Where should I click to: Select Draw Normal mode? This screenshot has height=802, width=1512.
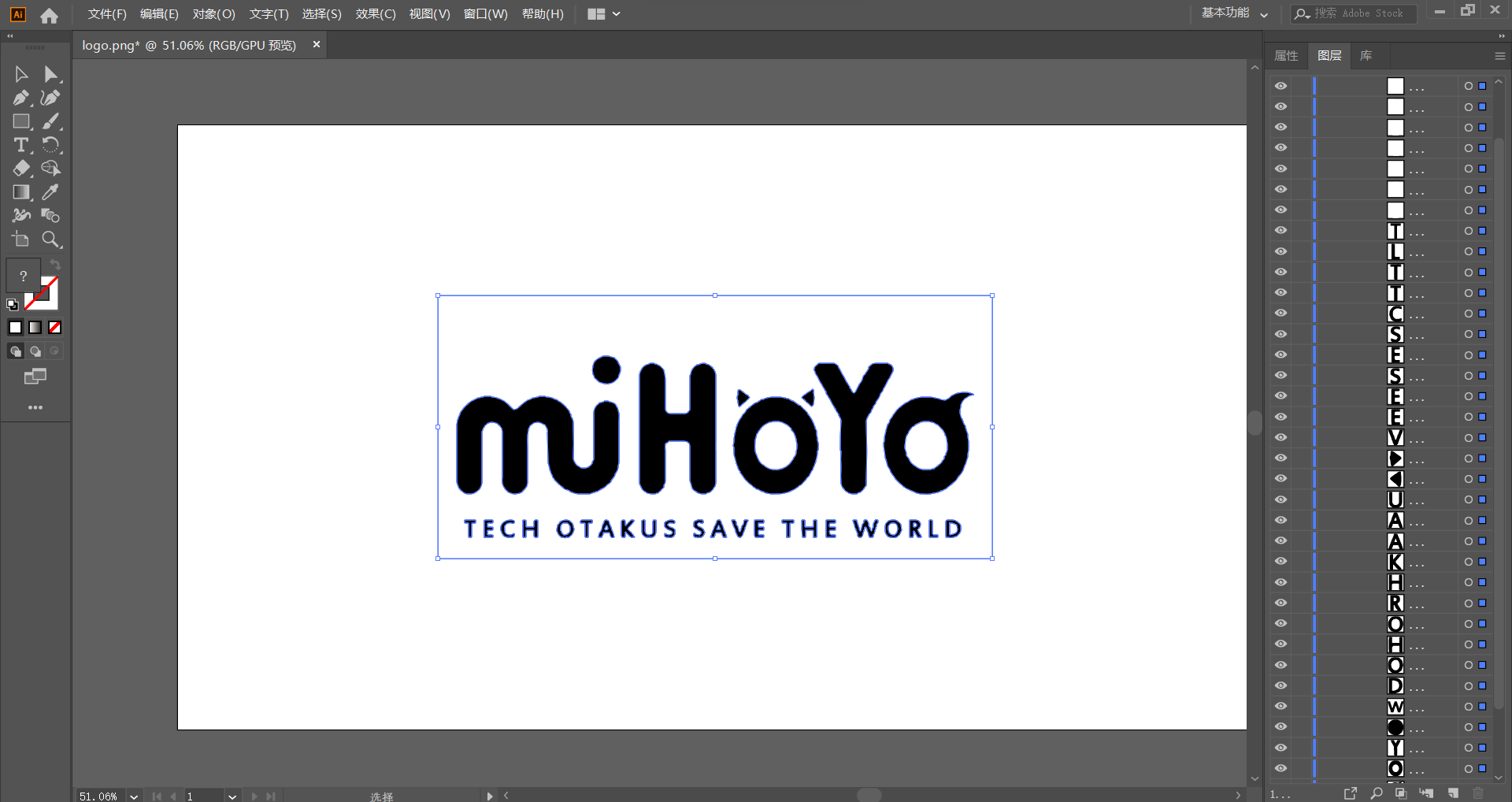click(16, 351)
